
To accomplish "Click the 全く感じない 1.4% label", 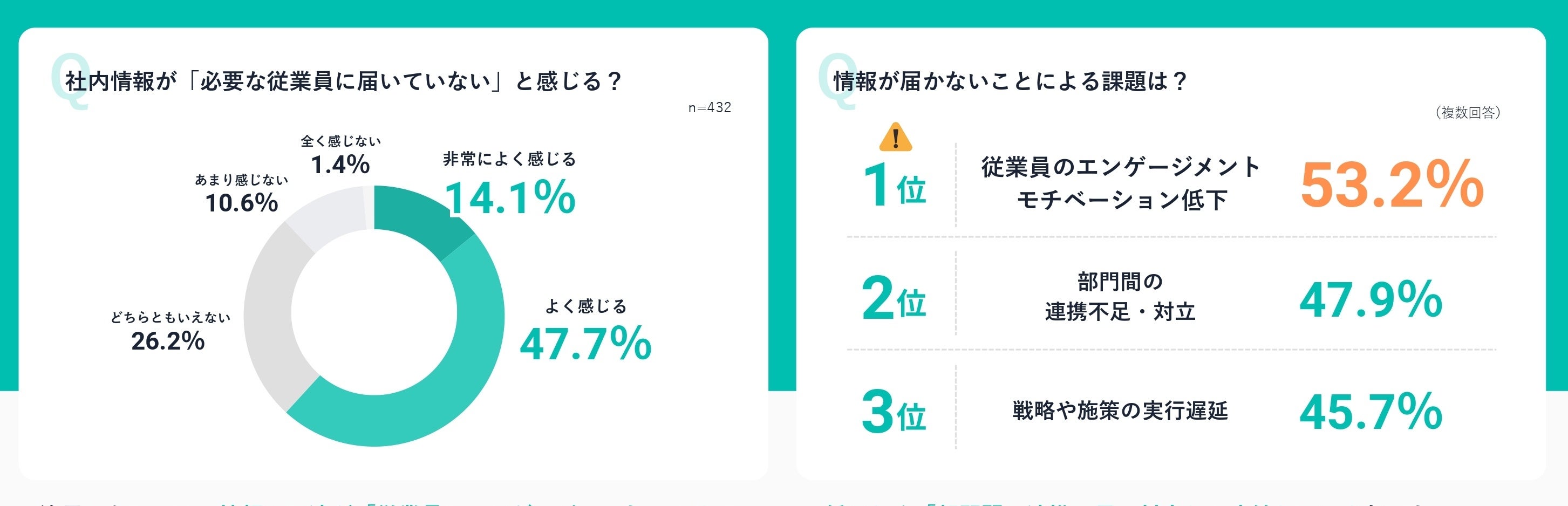I will click(340, 156).
